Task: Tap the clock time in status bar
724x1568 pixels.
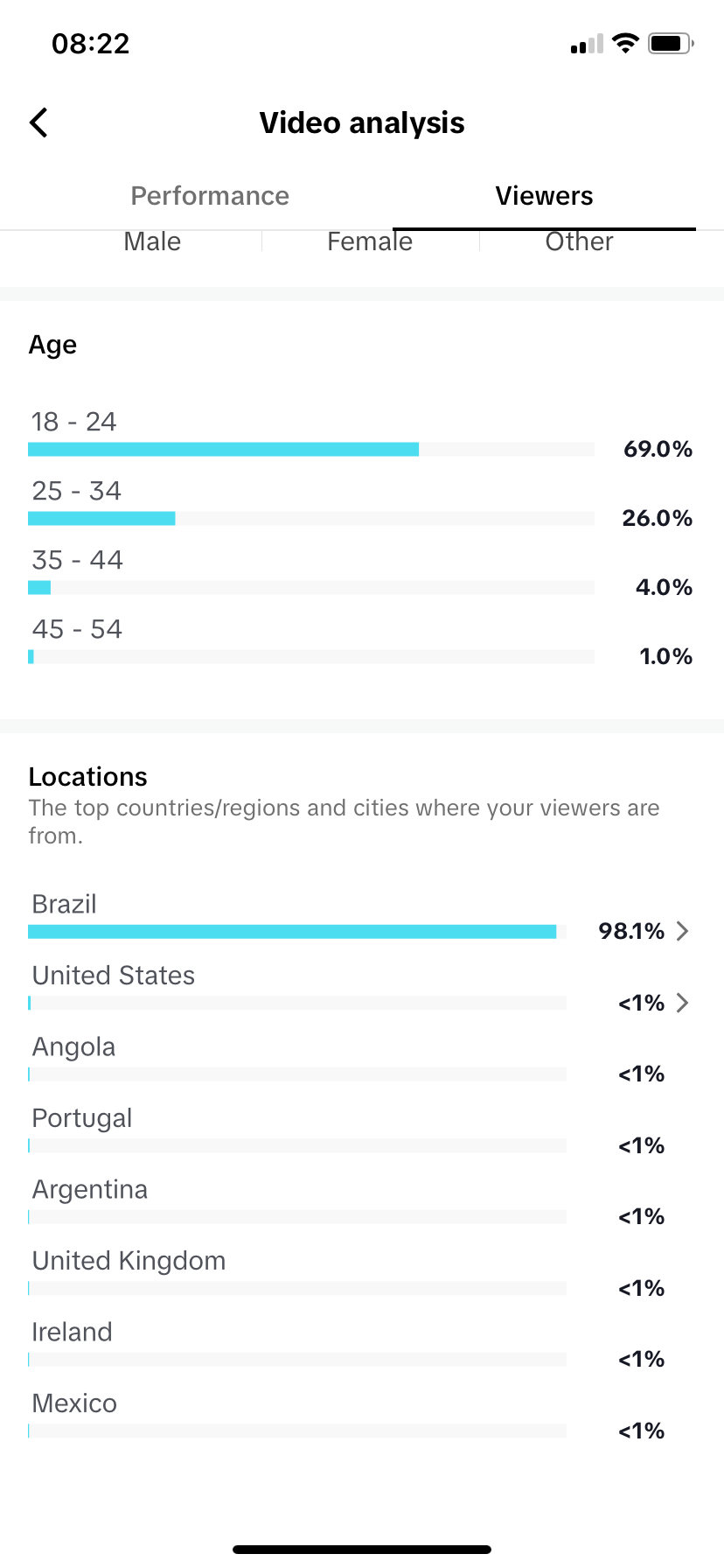Action: click(91, 44)
